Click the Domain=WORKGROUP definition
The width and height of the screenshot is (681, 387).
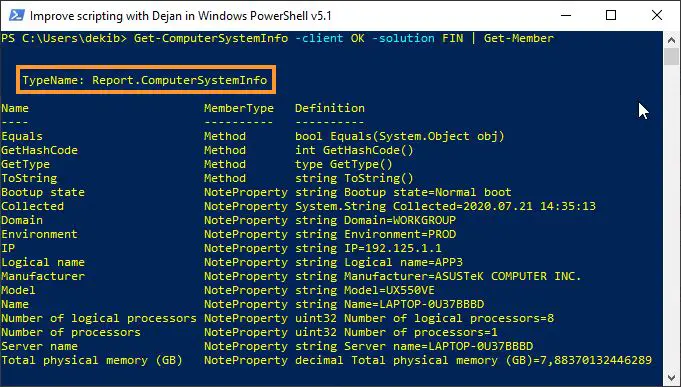(400, 220)
